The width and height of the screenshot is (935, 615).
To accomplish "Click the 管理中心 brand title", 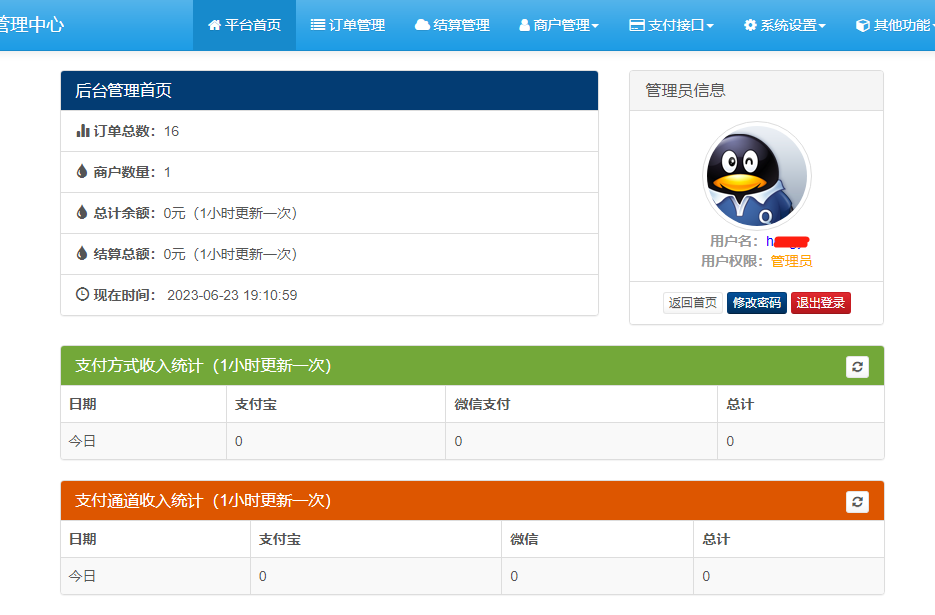I will coord(30,25).
